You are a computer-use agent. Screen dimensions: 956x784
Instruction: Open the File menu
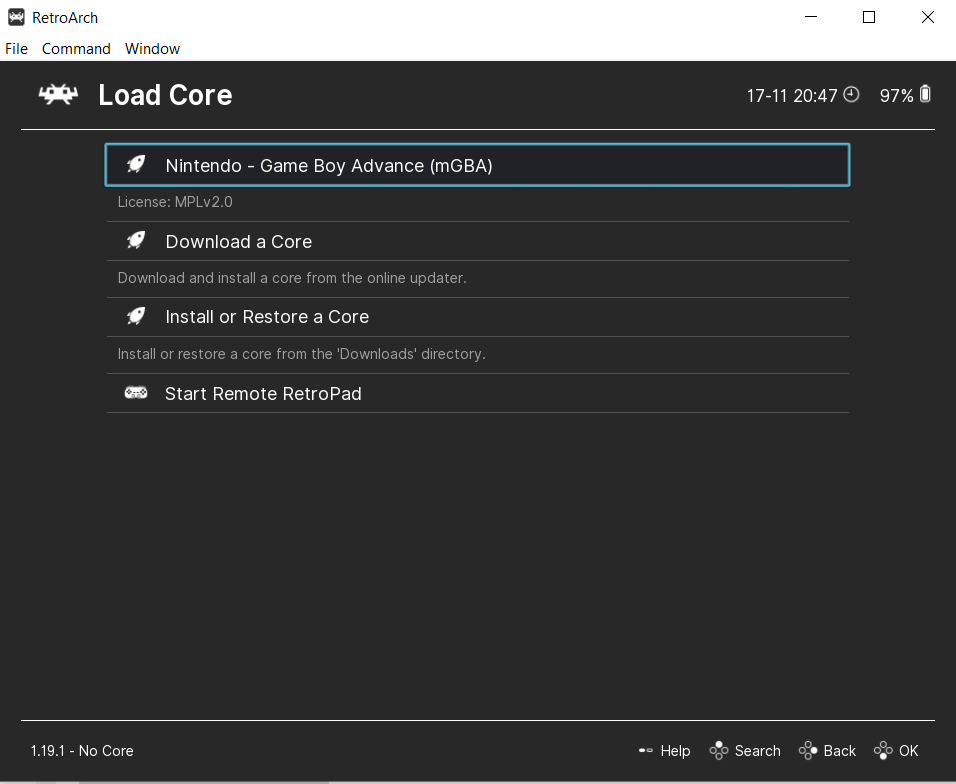pos(16,48)
